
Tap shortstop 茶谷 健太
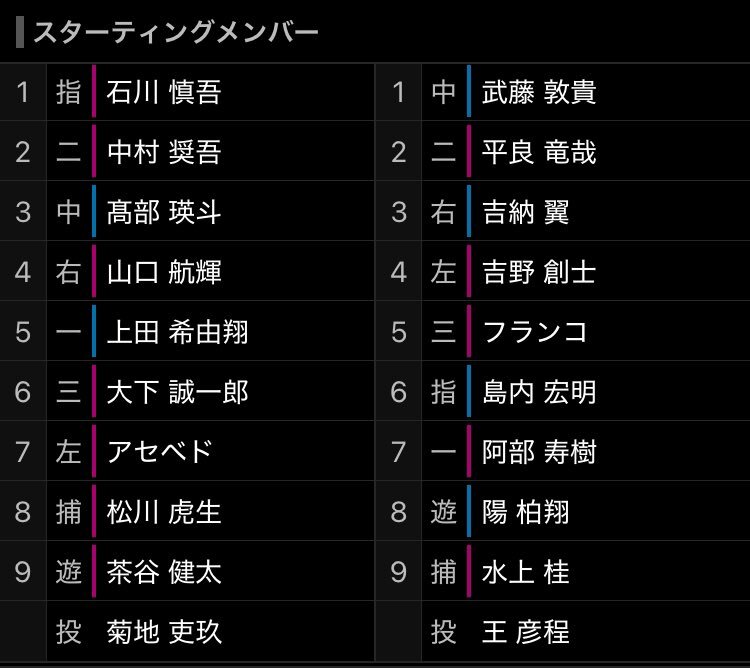164,572
